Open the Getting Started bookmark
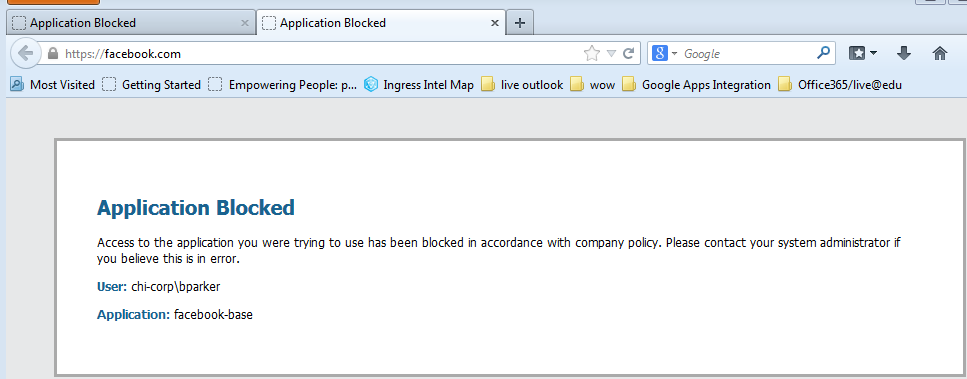Screen dimensions: 967x379 (x=152, y=85)
